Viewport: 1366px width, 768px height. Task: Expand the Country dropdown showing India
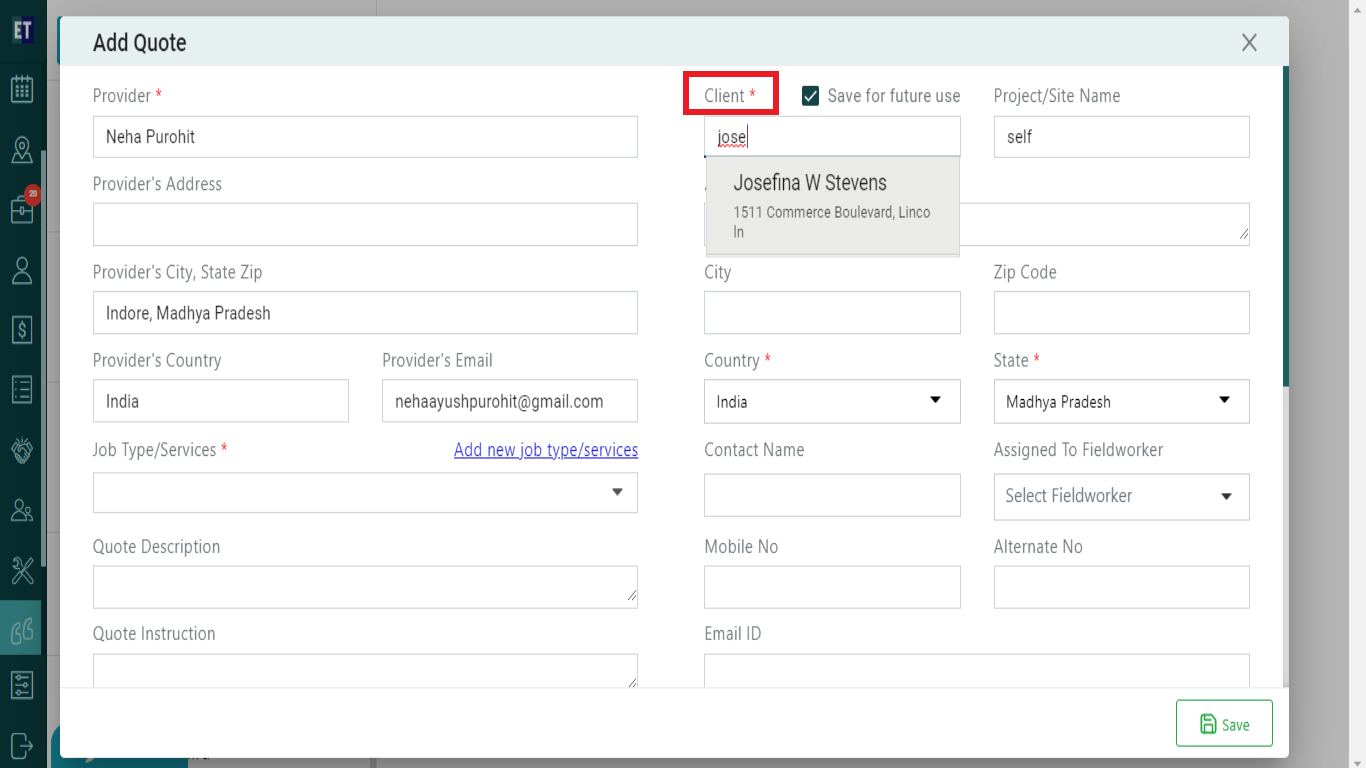click(832, 401)
